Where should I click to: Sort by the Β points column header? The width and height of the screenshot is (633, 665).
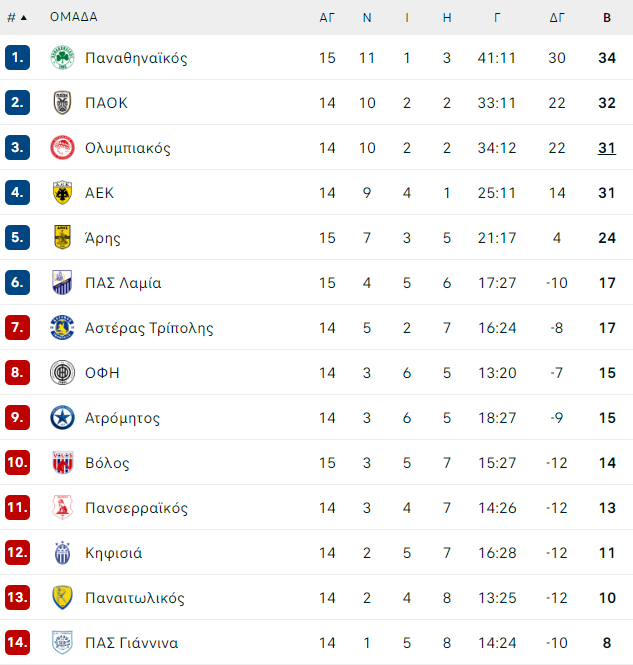click(607, 18)
